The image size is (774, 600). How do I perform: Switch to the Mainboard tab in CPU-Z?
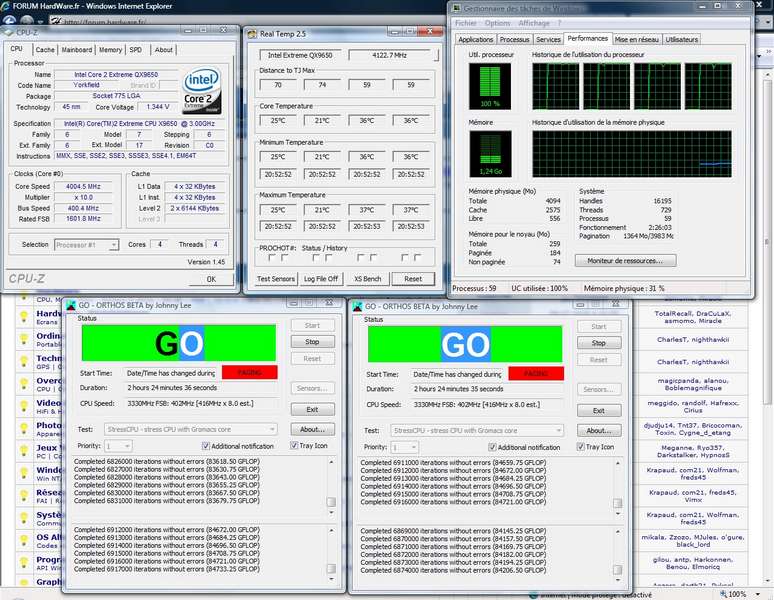(77, 50)
